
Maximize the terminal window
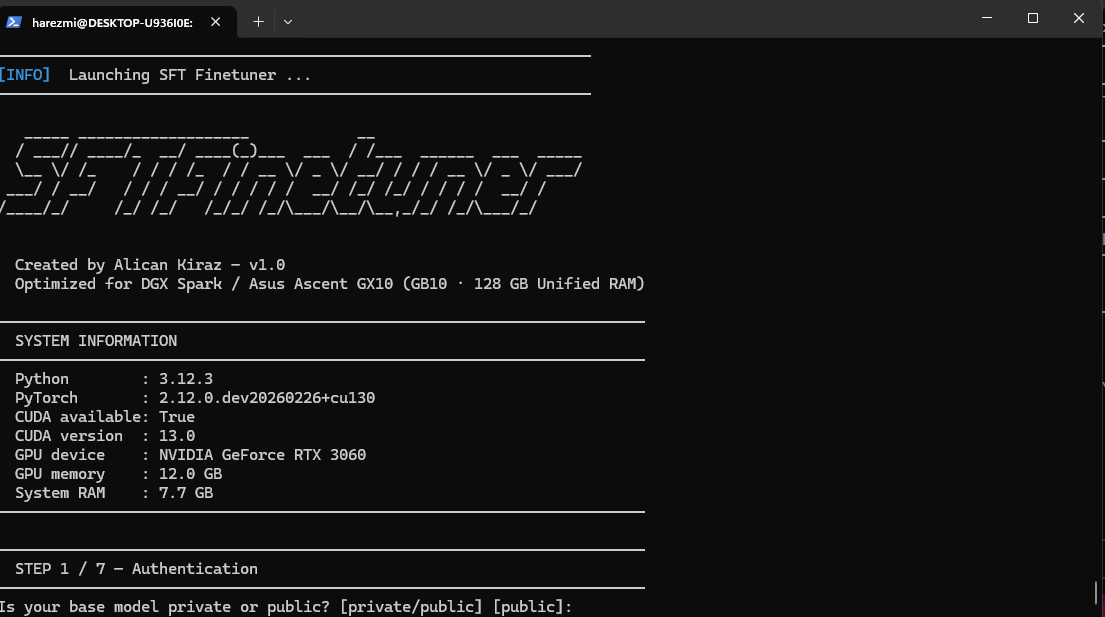point(1032,18)
